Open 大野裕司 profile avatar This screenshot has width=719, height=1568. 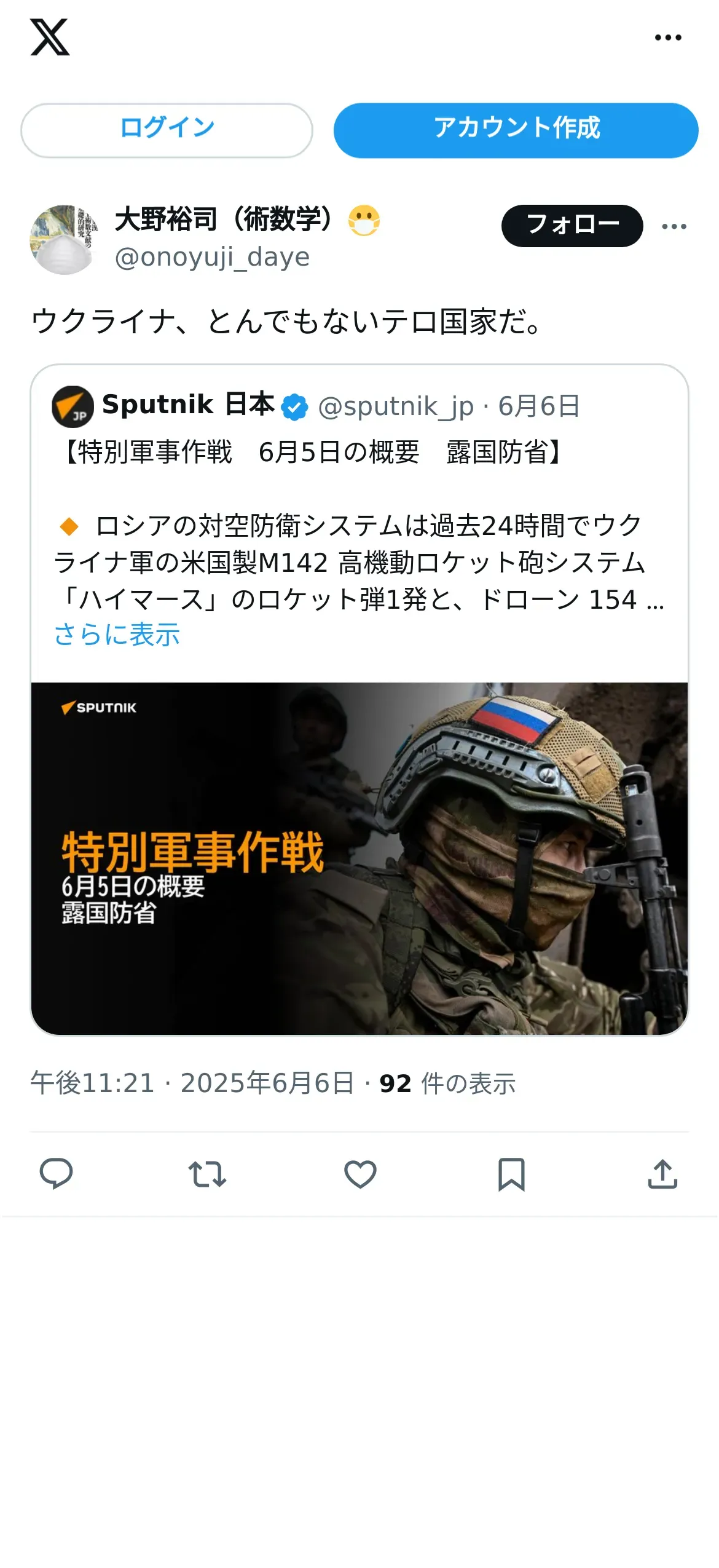click(65, 239)
